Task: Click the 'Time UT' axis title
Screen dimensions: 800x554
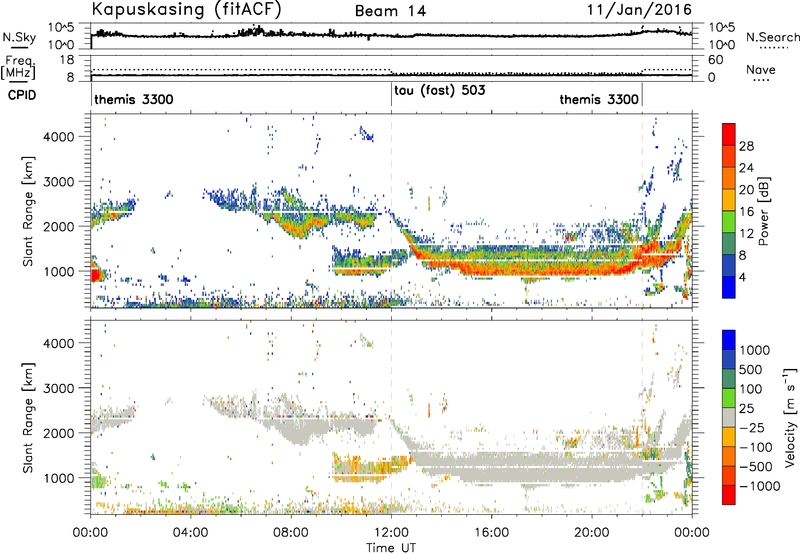Action: (391, 548)
